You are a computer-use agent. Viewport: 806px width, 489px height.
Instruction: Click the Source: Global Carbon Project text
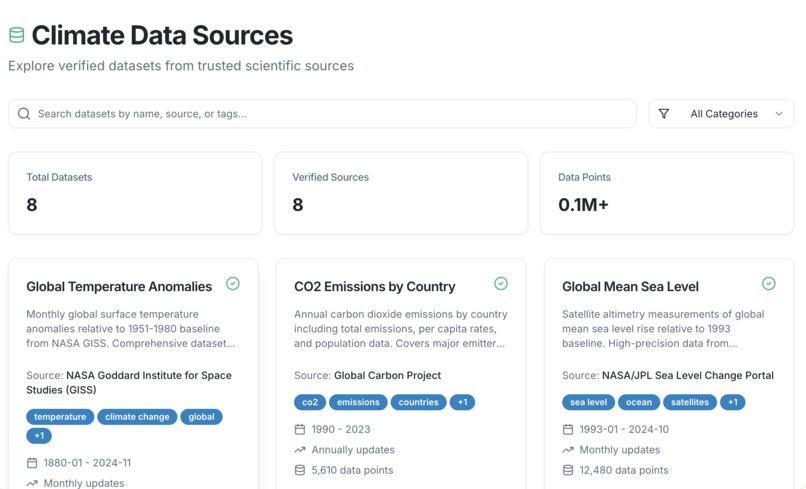click(x=368, y=375)
